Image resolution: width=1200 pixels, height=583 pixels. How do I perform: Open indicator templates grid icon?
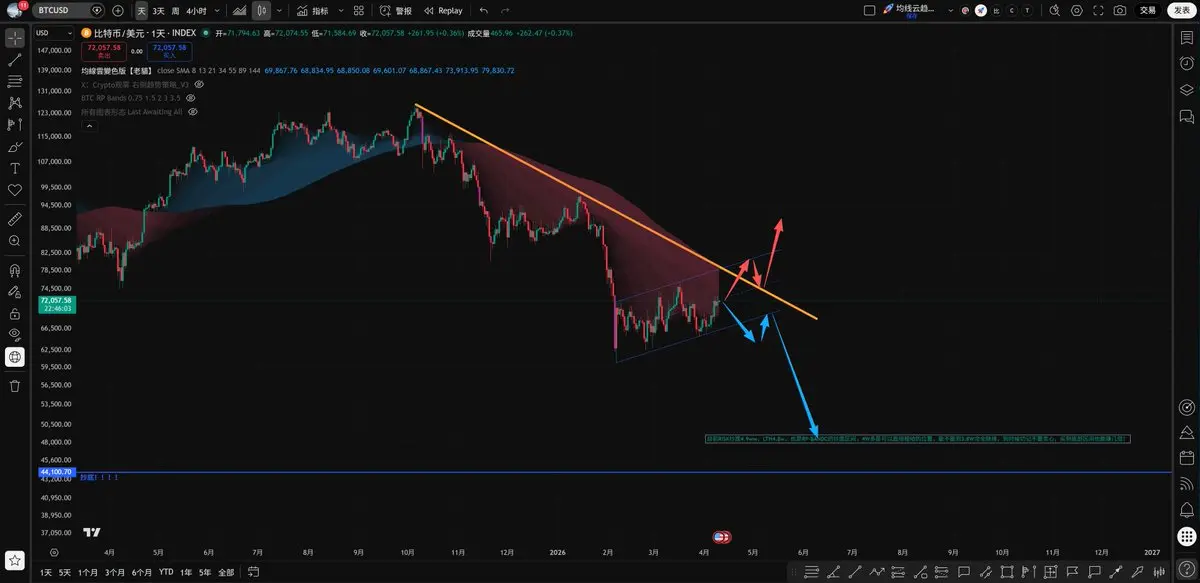pos(359,10)
